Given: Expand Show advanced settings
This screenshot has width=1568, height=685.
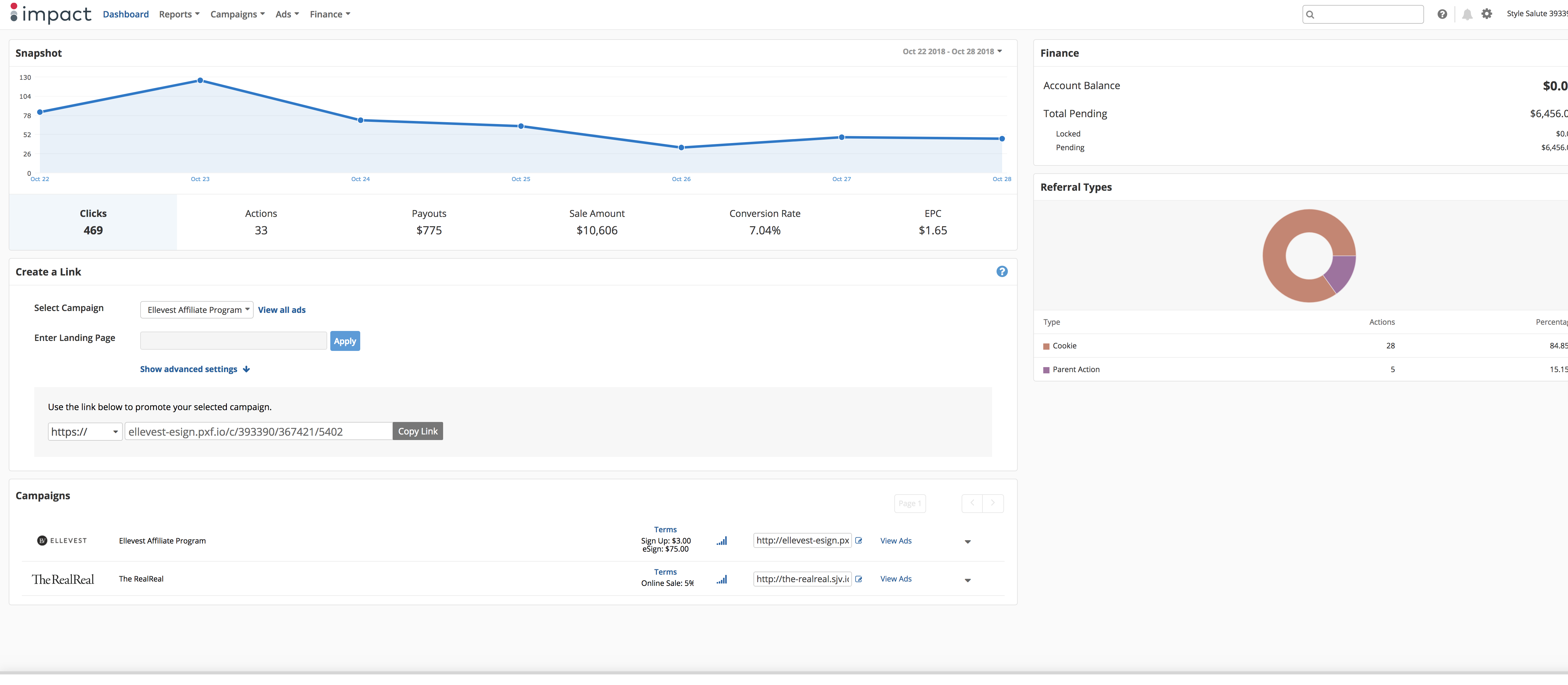Looking at the screenshot, I should pyautogui.click(x=195, y=369).
